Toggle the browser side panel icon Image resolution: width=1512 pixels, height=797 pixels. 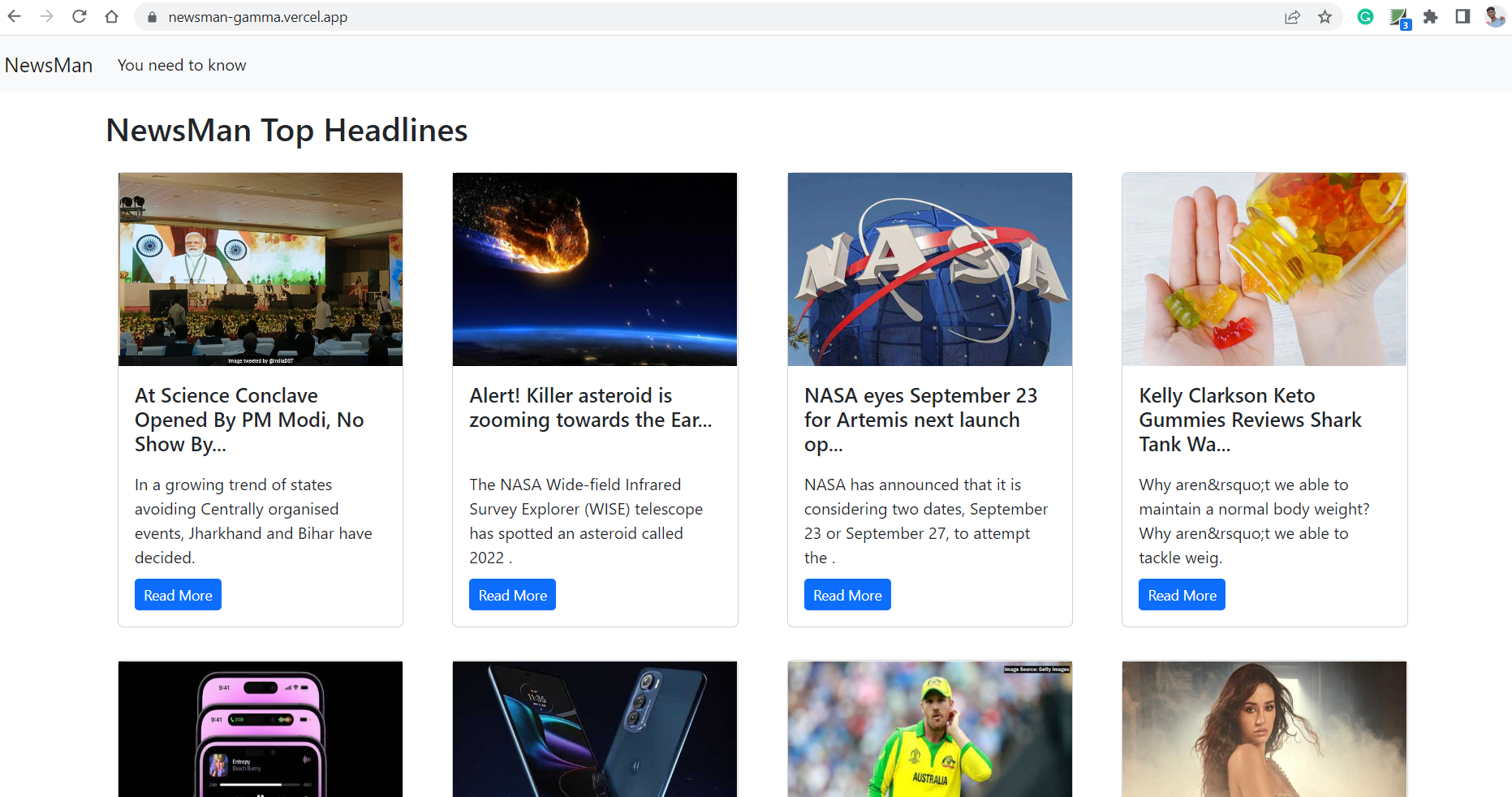click(x=1462, y=16)
